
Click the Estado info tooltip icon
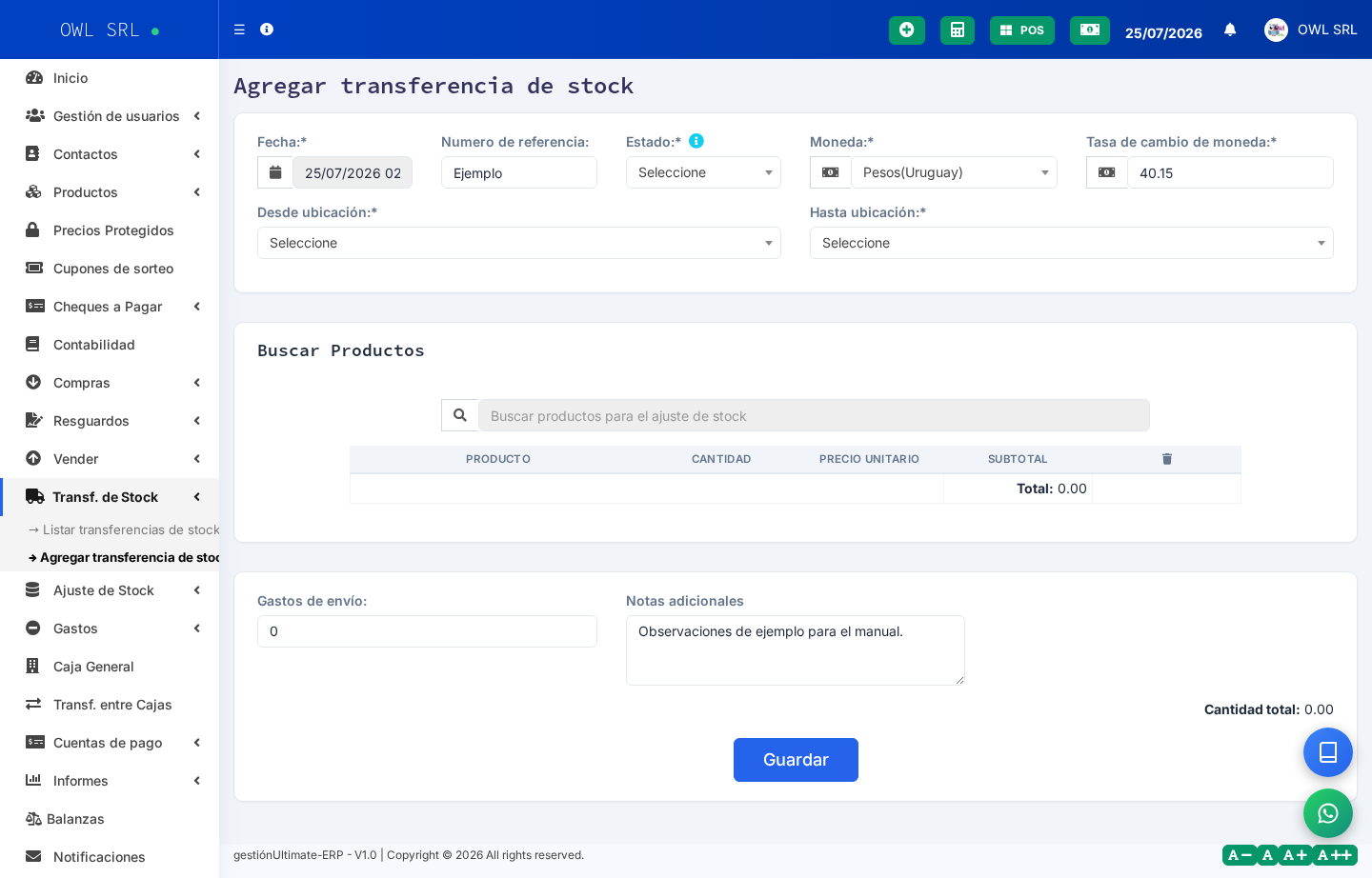click(x=696, y=141)
